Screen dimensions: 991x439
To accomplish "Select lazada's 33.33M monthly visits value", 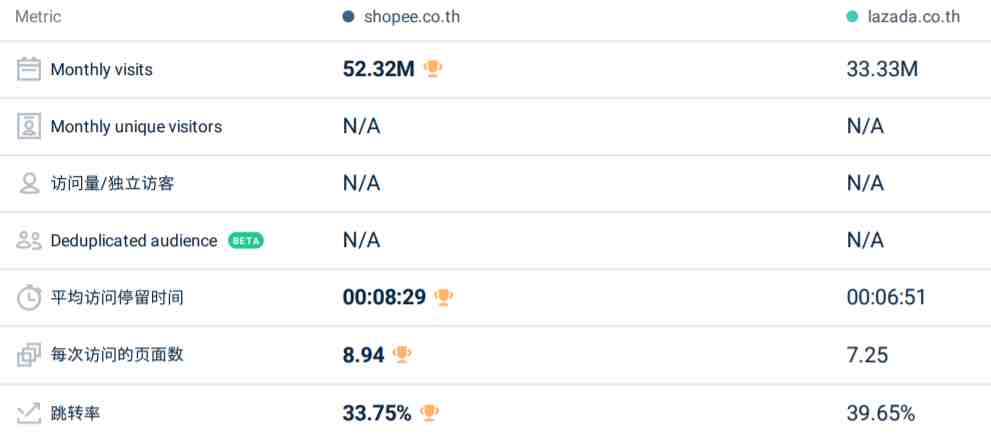I will pyautogui.click(x=882, y=69).
